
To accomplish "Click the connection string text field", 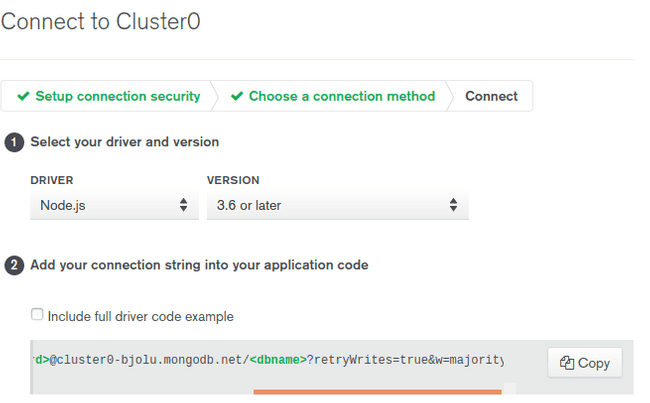I will pos(269,360).
